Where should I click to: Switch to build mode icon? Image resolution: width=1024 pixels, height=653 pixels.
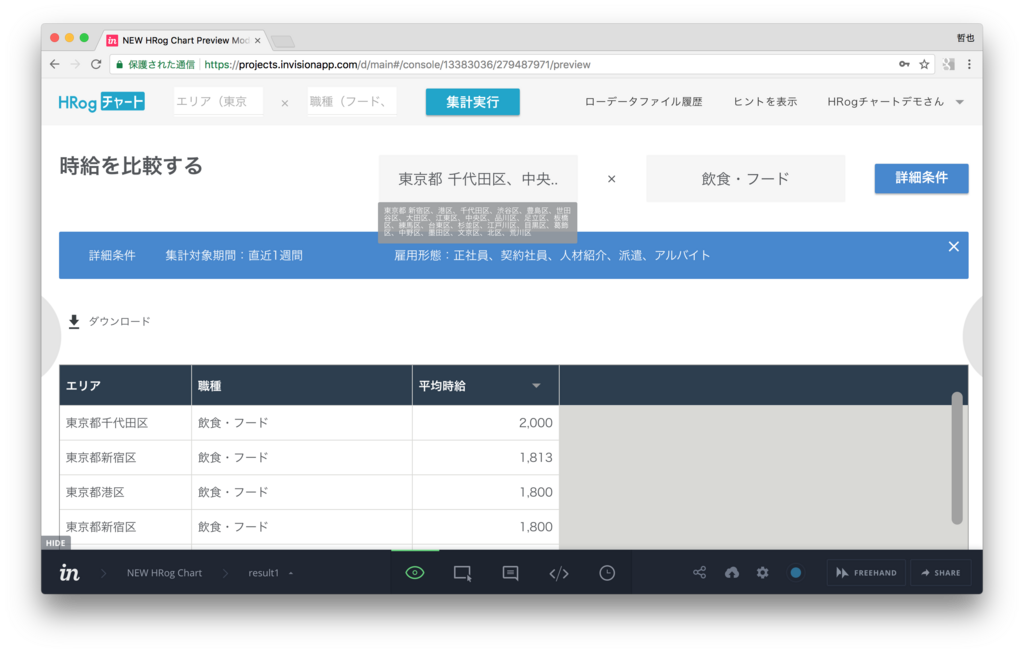pyautogui.click(x=462, y=573)
